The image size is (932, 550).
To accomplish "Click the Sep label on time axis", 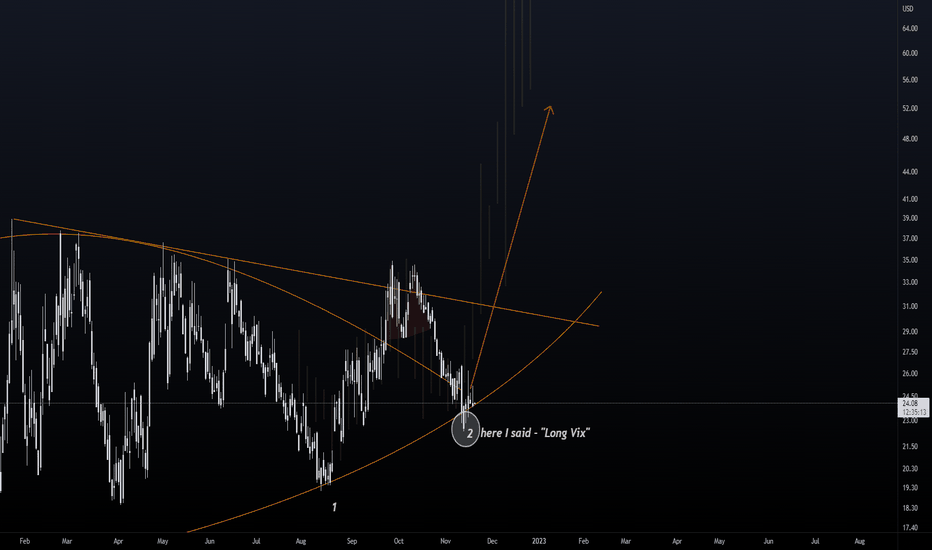I will pyautogui.click(x=352, y=541).
